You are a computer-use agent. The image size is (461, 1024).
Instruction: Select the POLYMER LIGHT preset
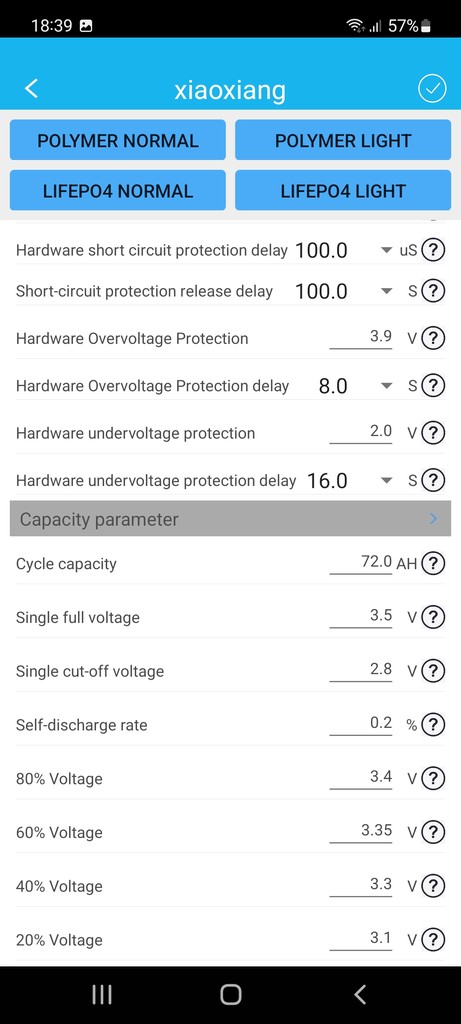pos(343,140)
